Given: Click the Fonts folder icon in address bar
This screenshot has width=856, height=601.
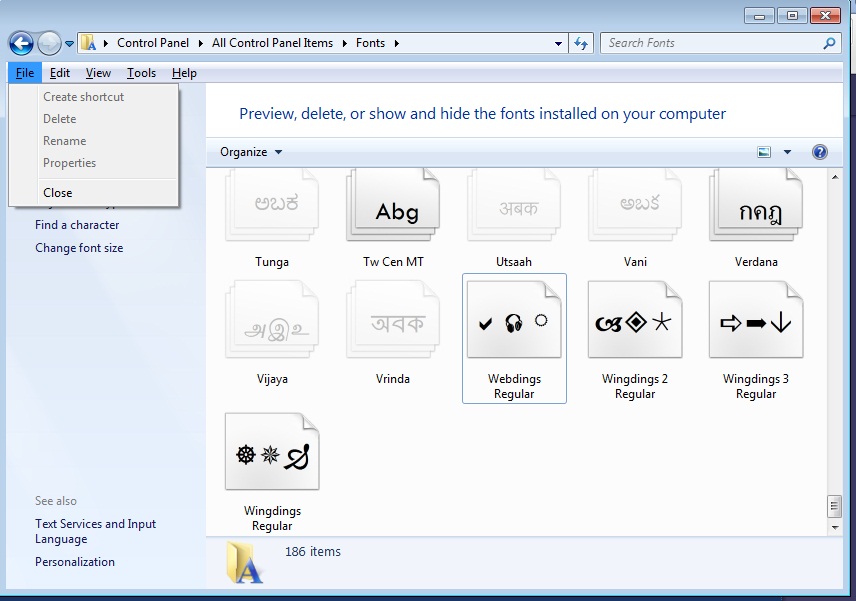Looking at the screenshot, I should pyautogui.click(x=88, y=43).
